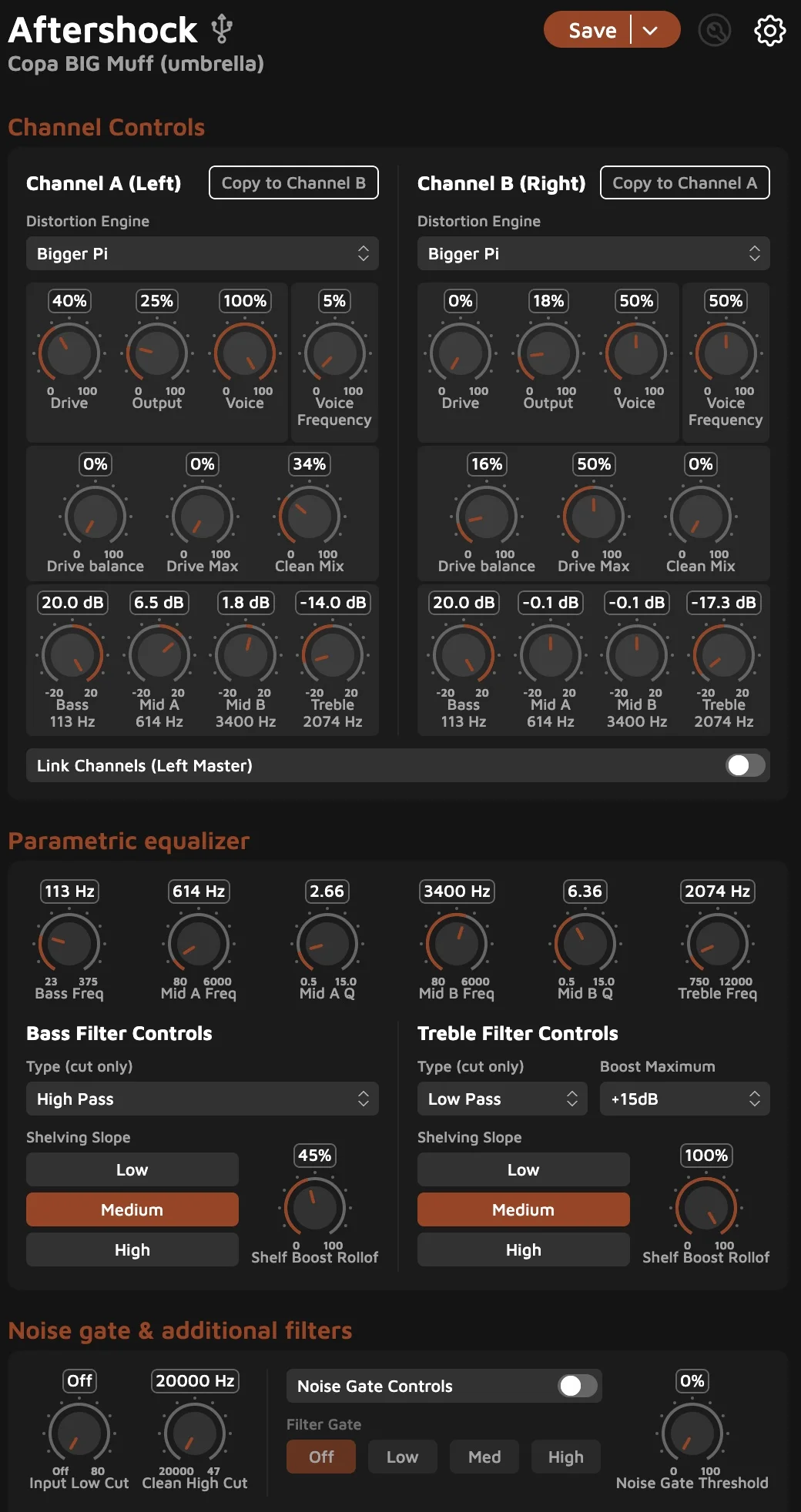Set Filter Gate to Med

484,1457
